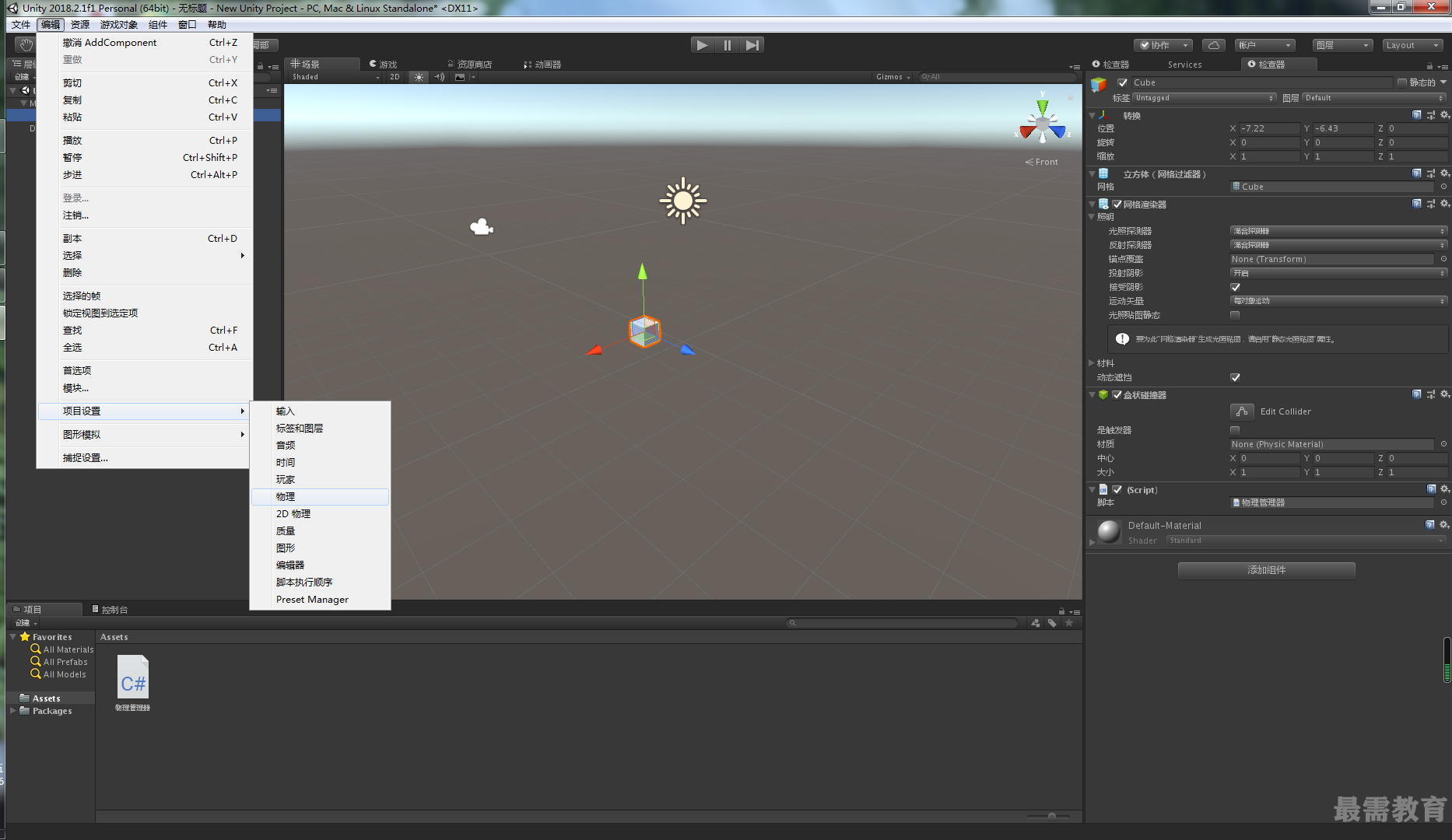Switch to the 游戏 game tab
1452x840 pixels.
[x=383, y=65]
